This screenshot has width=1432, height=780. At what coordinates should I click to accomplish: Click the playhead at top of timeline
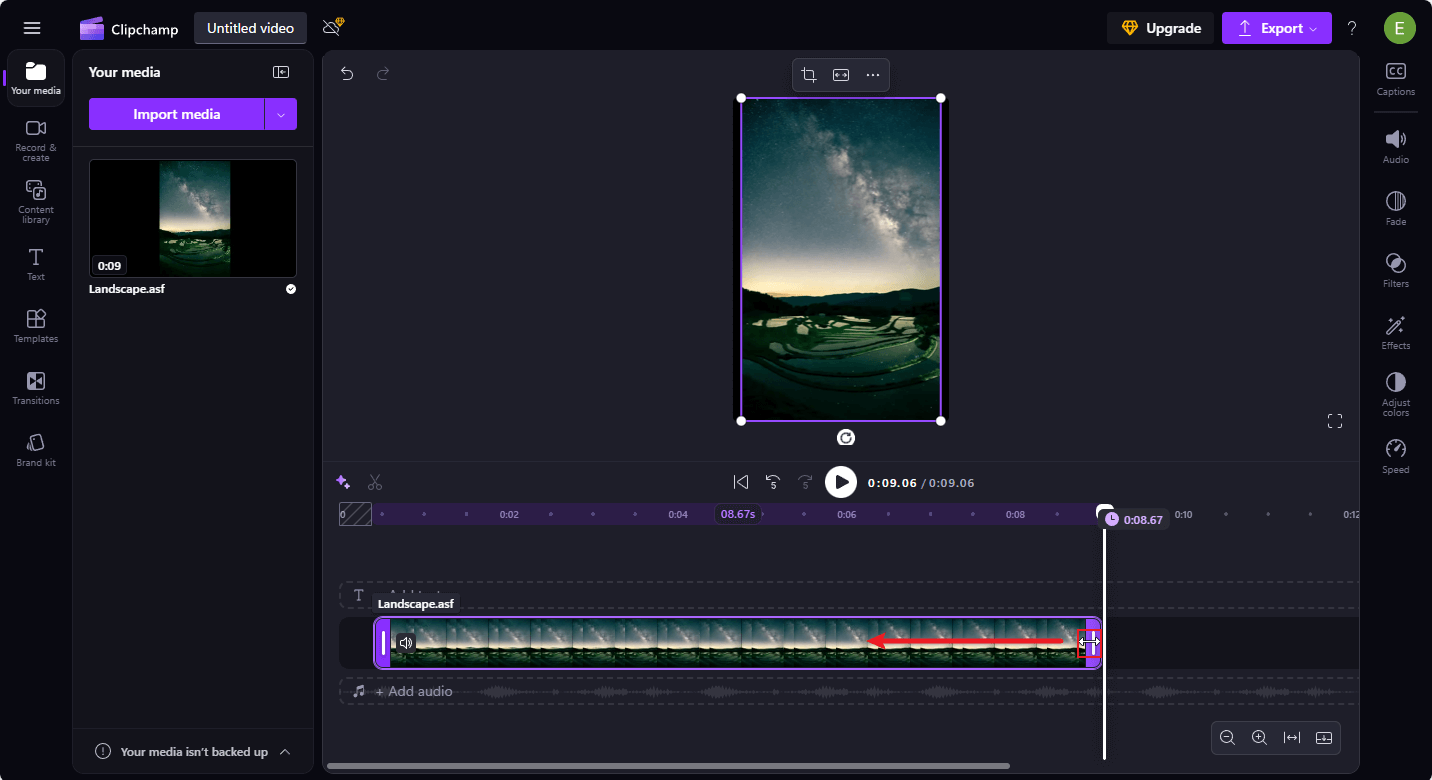coord(1104,511)
